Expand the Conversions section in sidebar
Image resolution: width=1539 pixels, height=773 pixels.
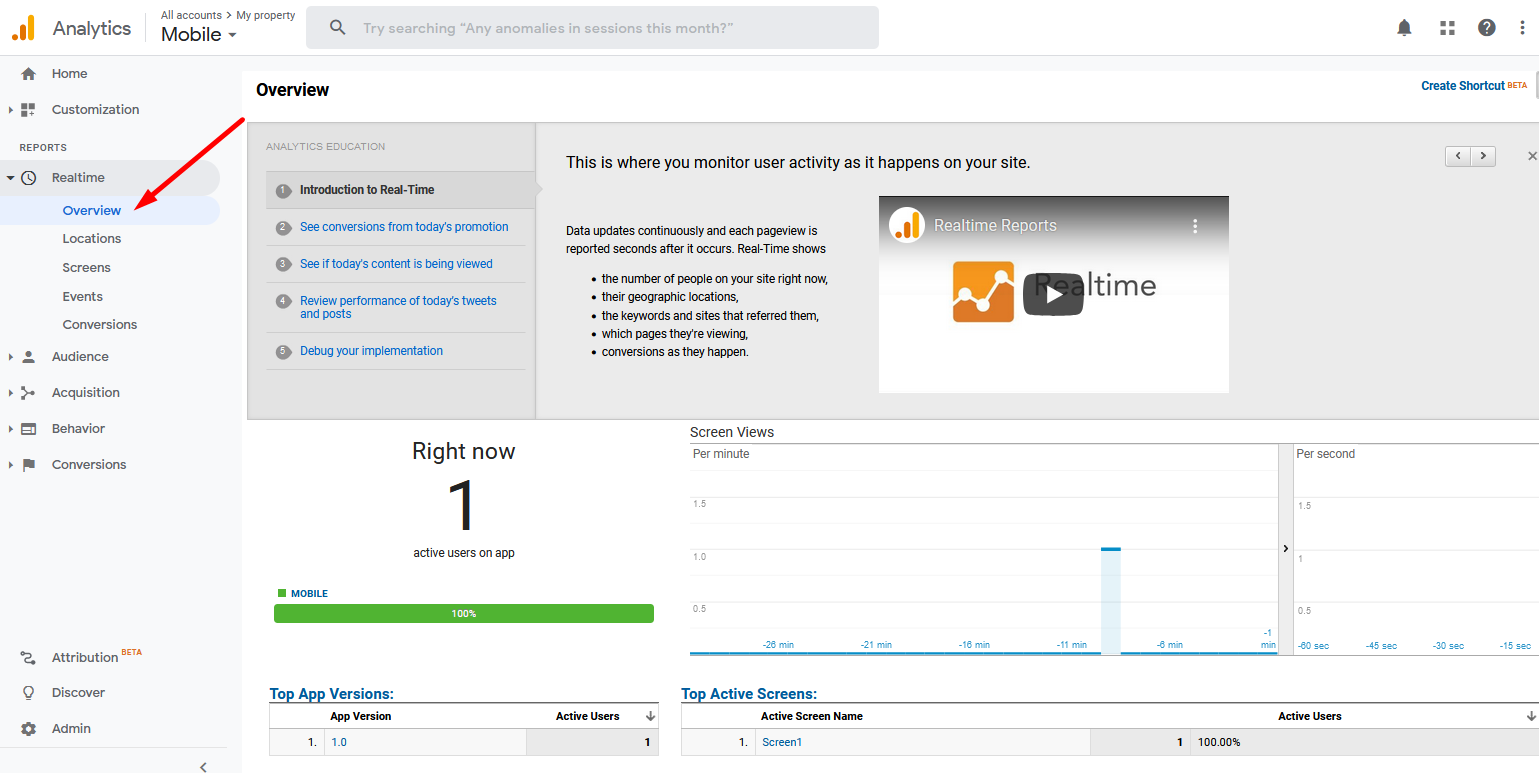click(11, 465)
